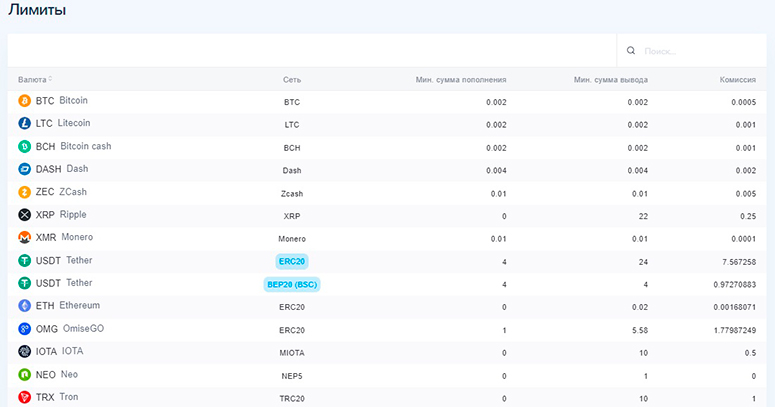Click the Neo coin icon
775x407 pixels.
[24, 375]
